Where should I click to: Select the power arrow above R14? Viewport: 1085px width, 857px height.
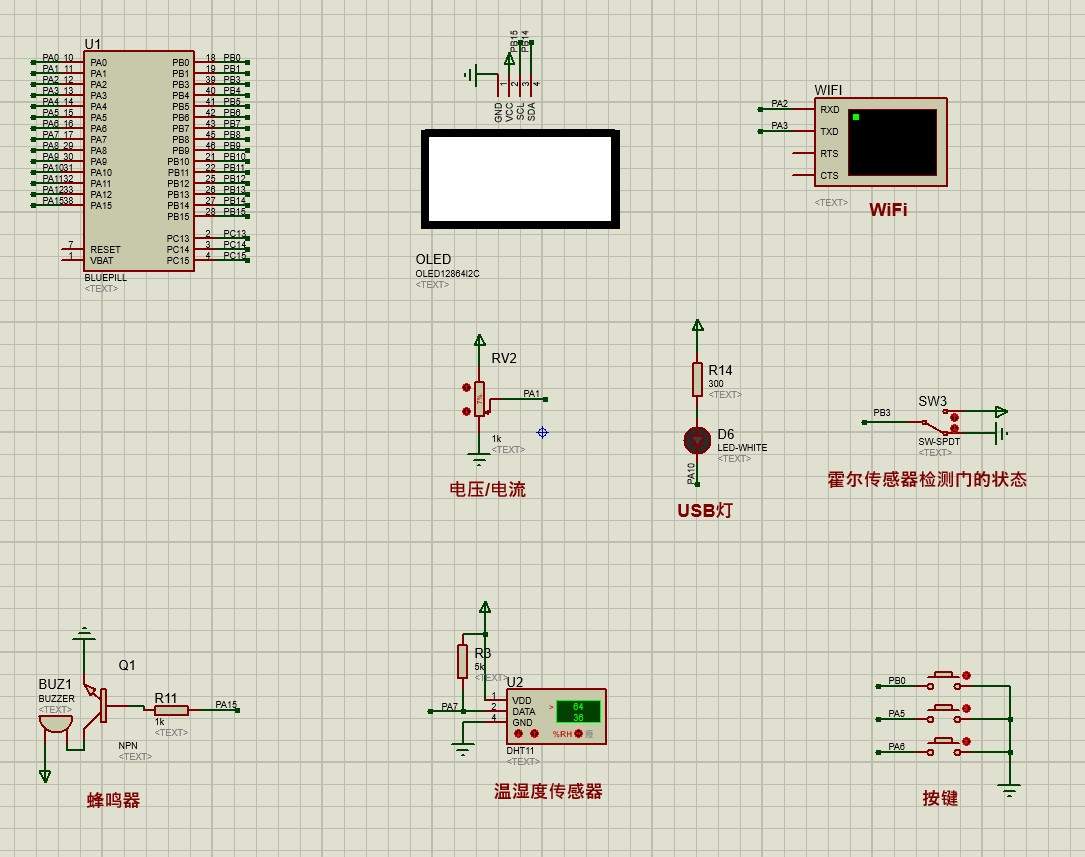pos(698,325)
